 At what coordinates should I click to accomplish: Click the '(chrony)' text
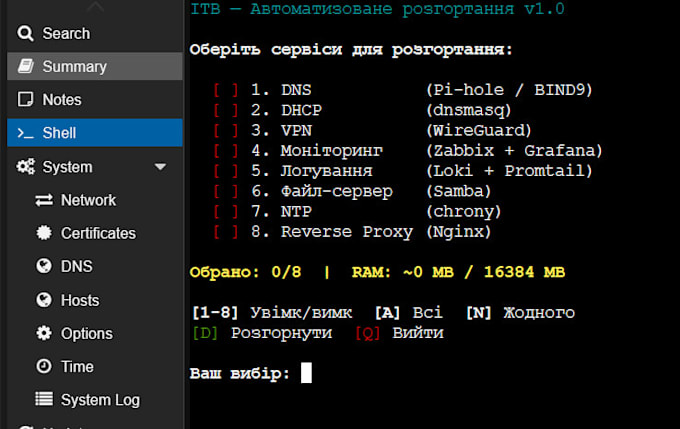(464, 211)
